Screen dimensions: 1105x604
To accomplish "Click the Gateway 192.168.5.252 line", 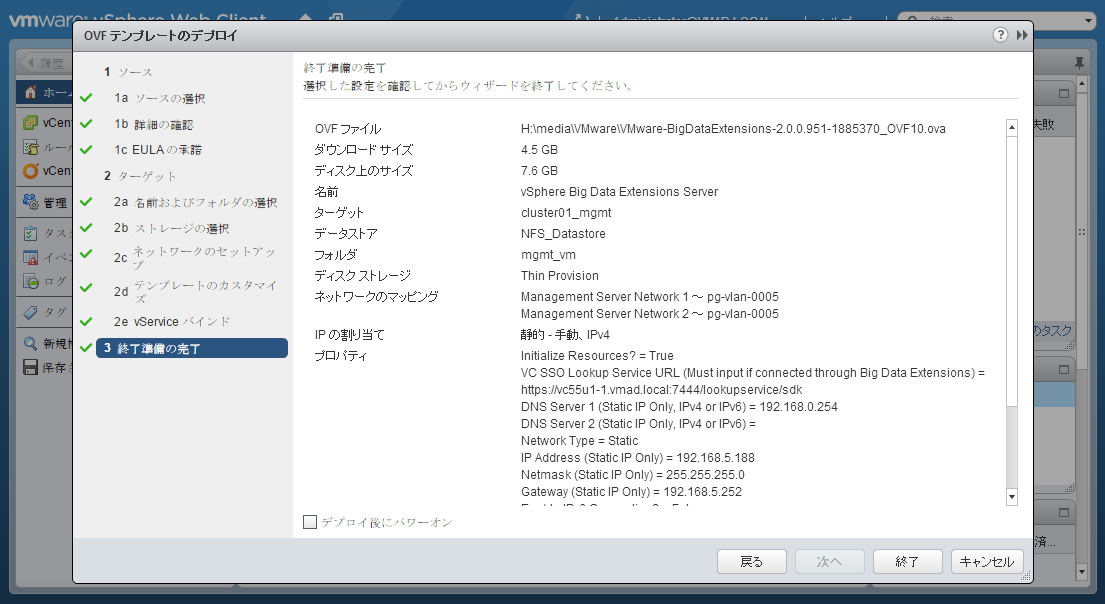I will click(631, 491).
